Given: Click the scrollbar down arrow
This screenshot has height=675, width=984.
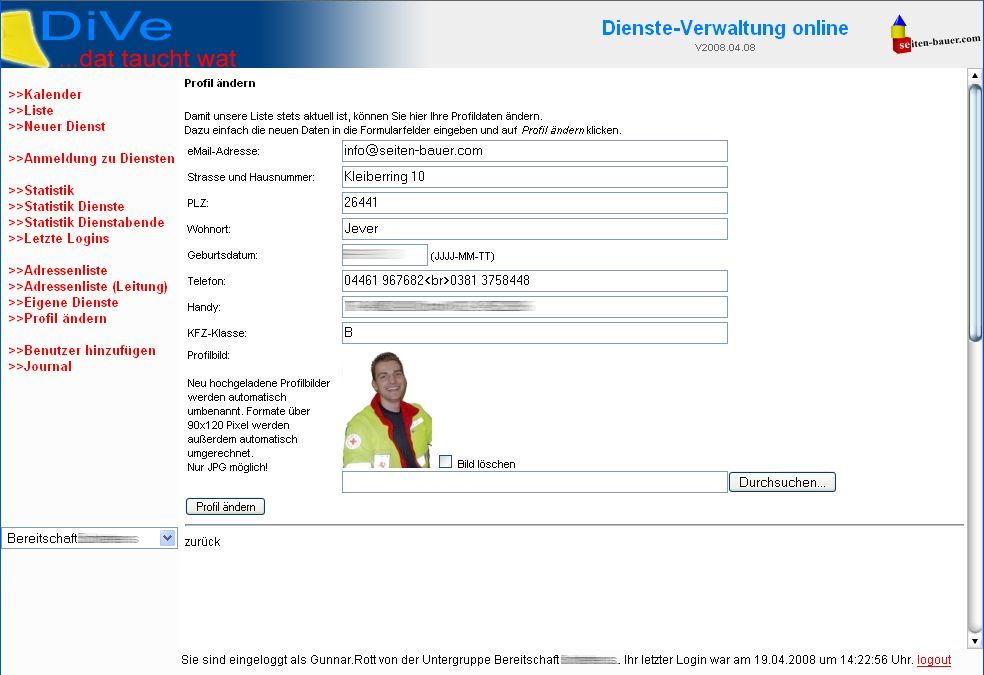Looking at the screenshot, I should [975, 641].
